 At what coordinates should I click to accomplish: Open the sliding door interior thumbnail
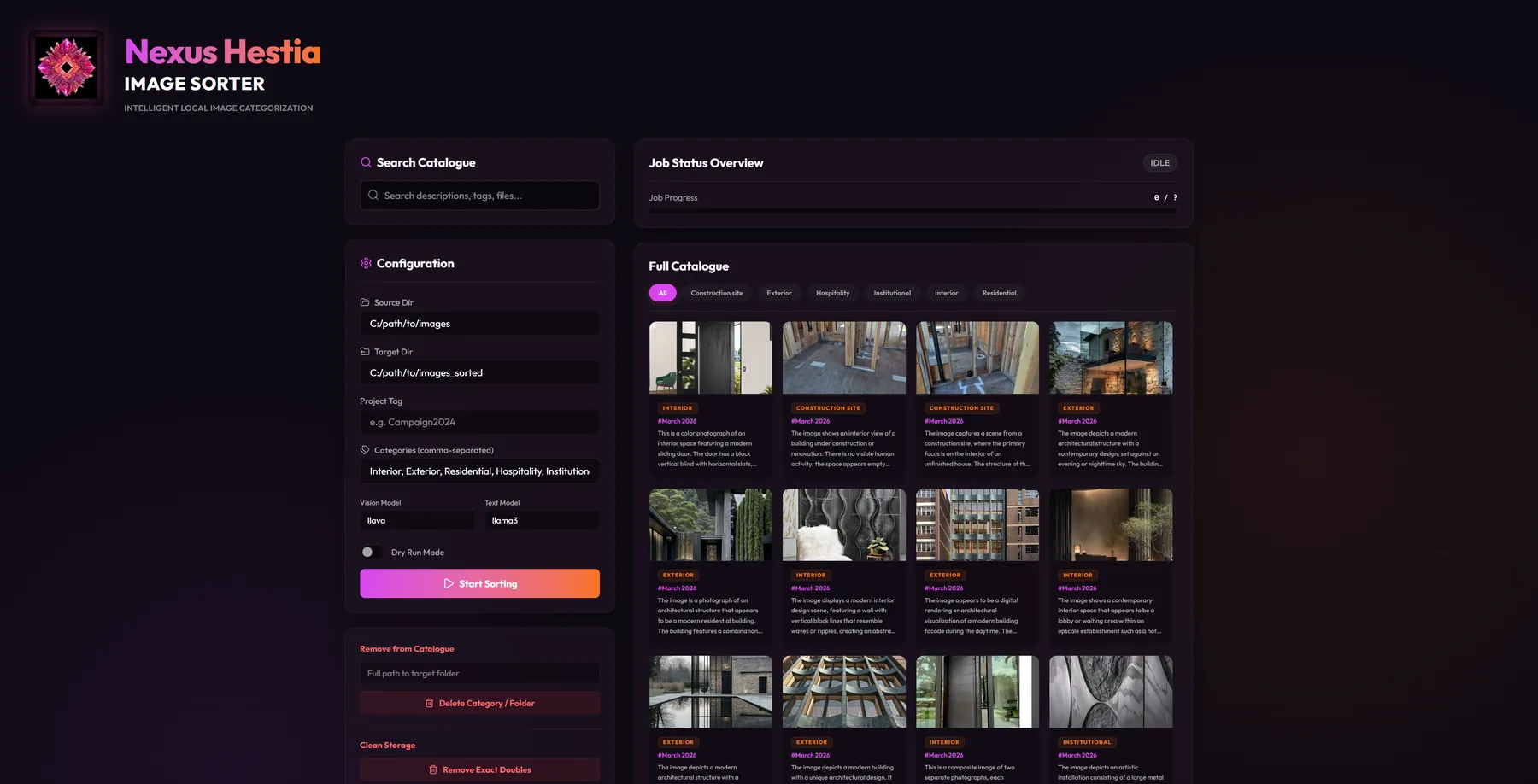point(711,358)
